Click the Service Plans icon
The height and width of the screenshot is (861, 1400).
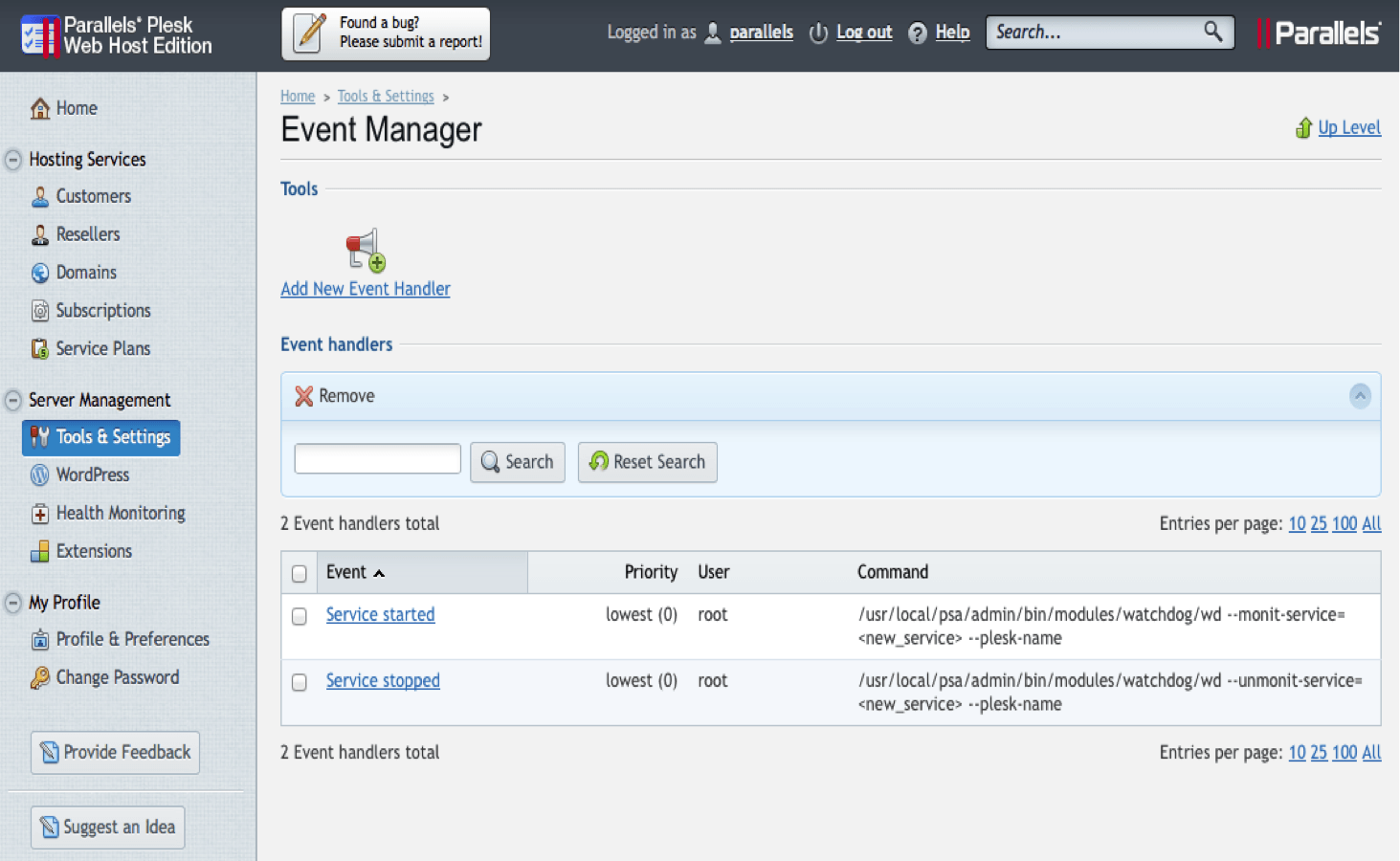tap(40, 349)
